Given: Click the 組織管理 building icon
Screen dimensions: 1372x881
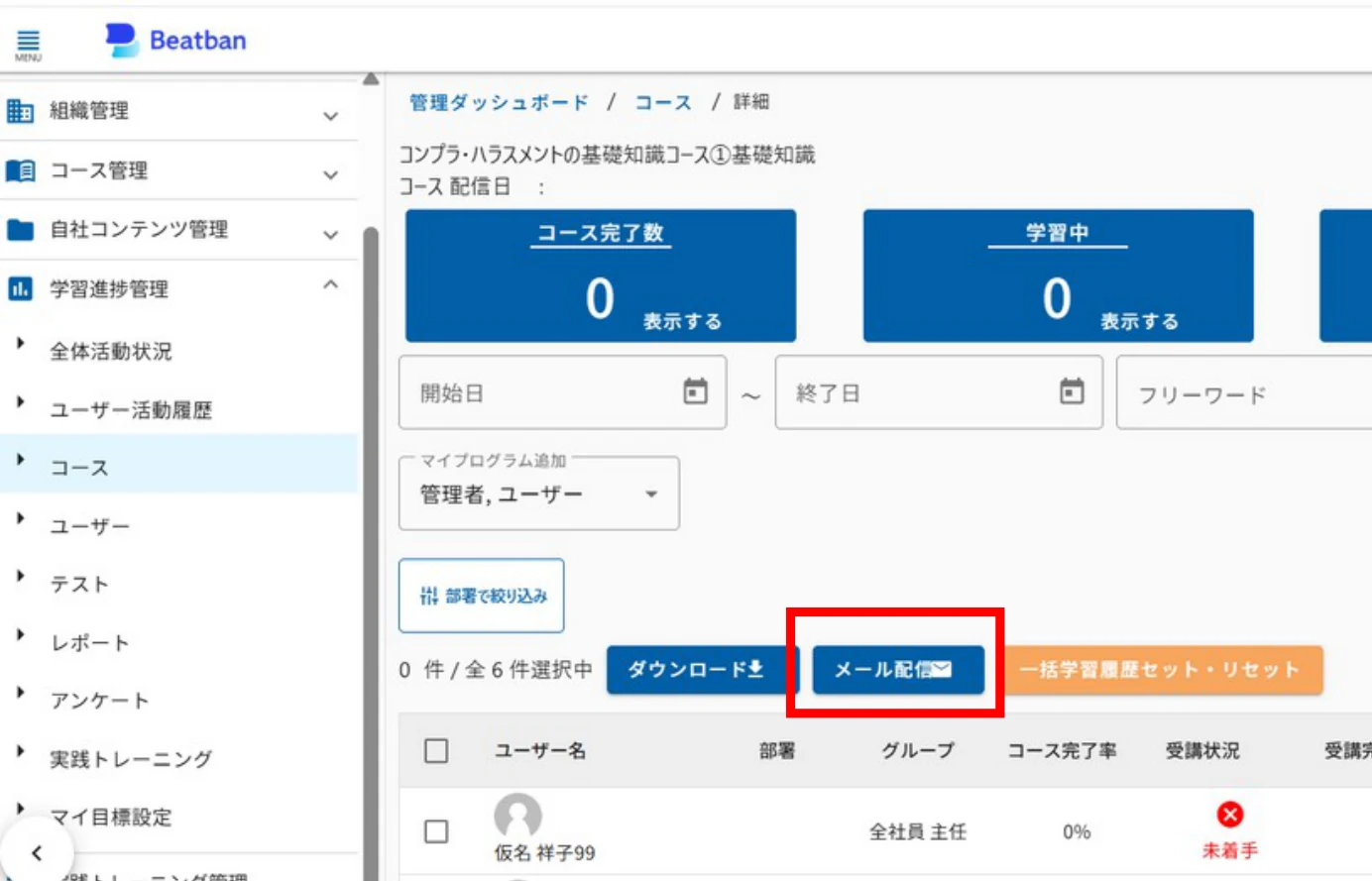Looking at the screenshot, I should [x=20, y=110].
